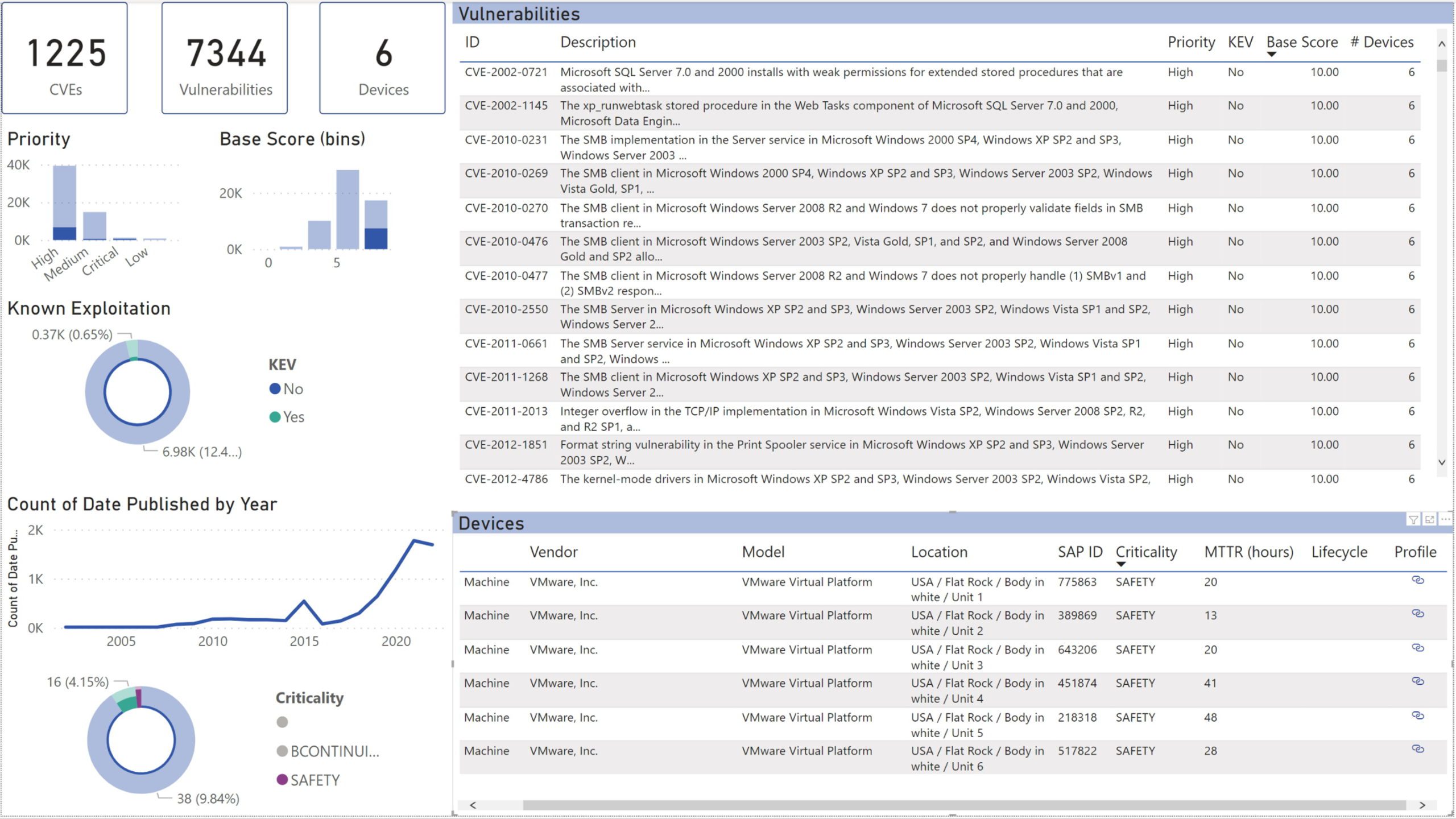Sort Vulnerabilities by the ID column header
This screenshot has height=819, width=1456.
[x=472, y=43]
